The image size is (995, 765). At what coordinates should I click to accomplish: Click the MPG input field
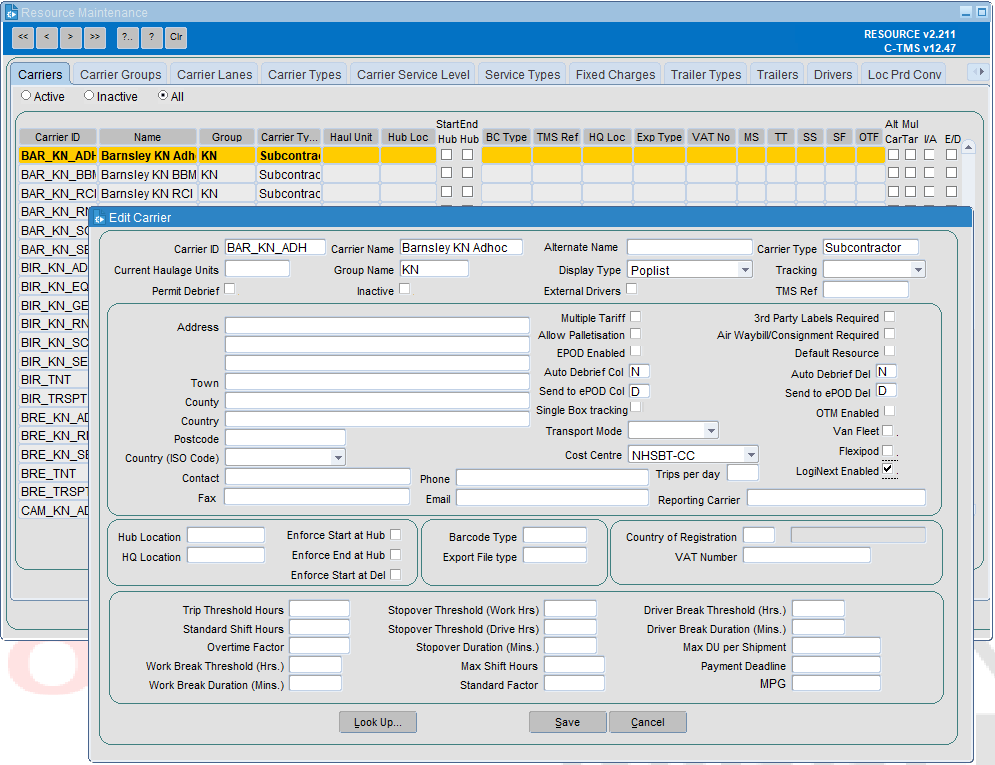click(836, 683)
